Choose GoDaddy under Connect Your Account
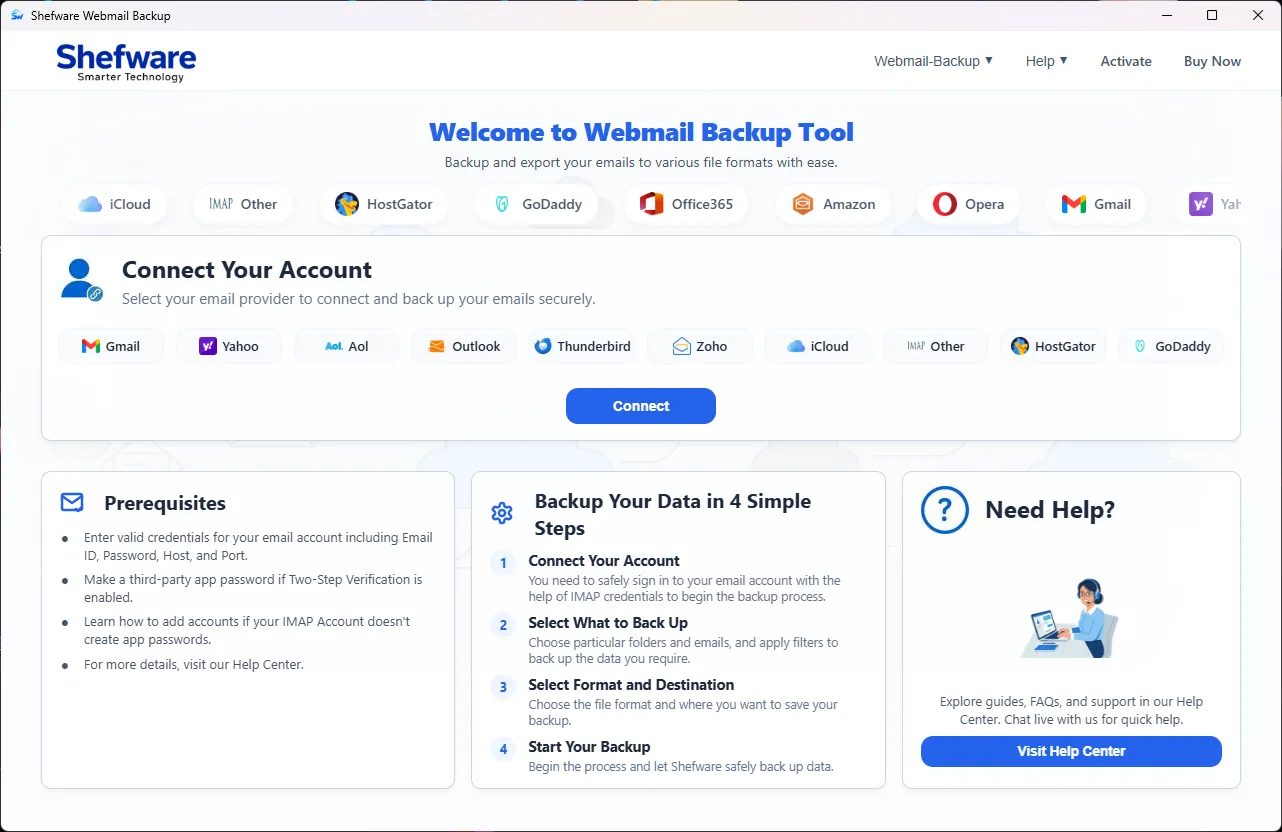The width and height of the screenshot is (1282, 832). pos(1171,346)
